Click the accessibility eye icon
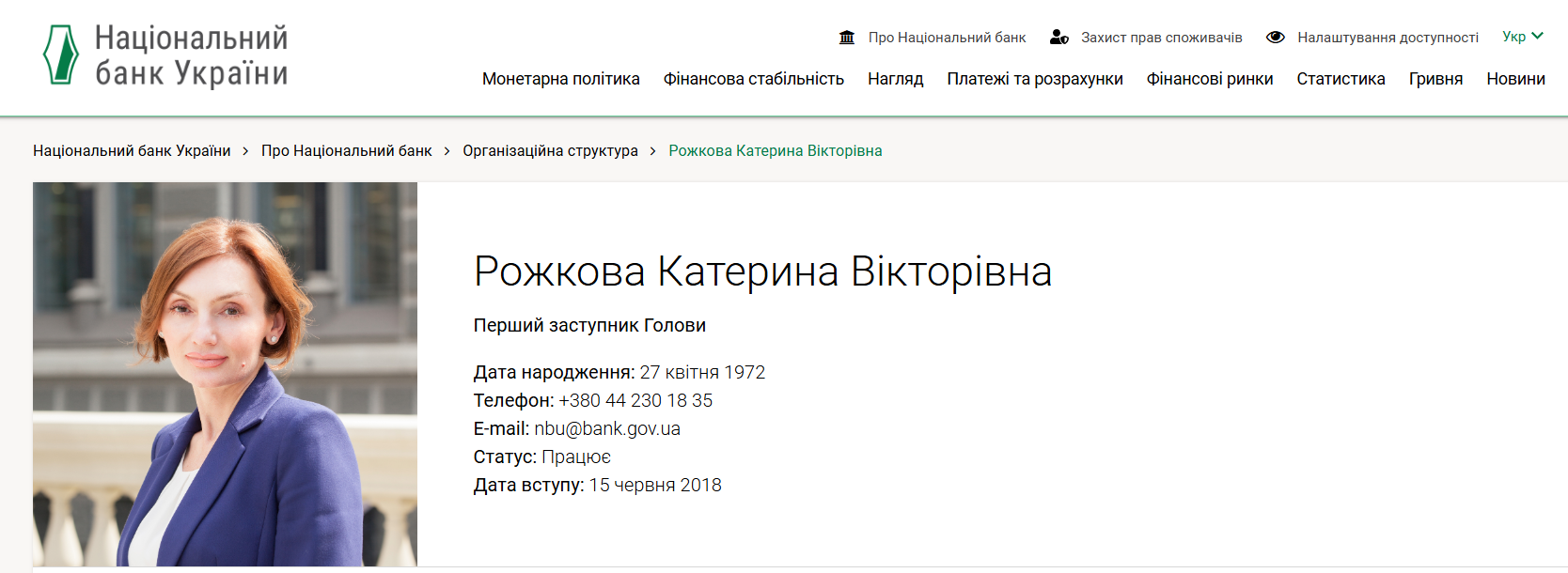The height and width of the screenshot is (573, 1568). (1275, 38)
